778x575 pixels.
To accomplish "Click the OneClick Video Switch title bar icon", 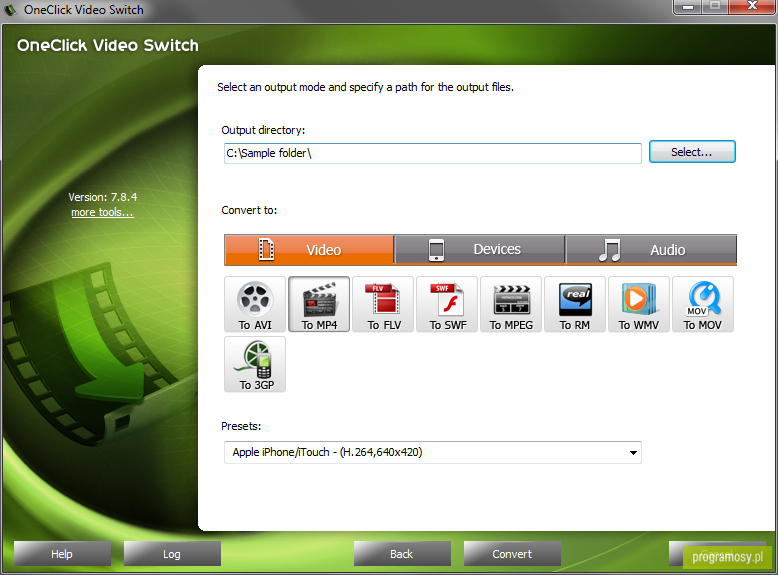I will click(x=10, y=9).
